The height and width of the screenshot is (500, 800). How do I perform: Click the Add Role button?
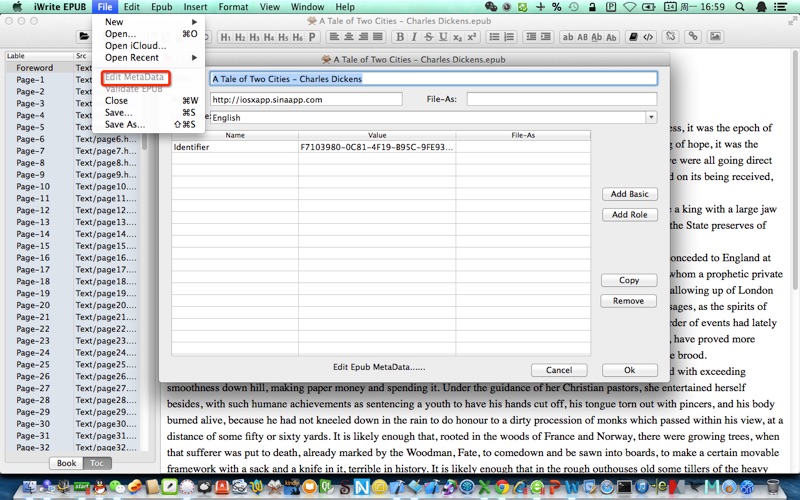[630, 214]
